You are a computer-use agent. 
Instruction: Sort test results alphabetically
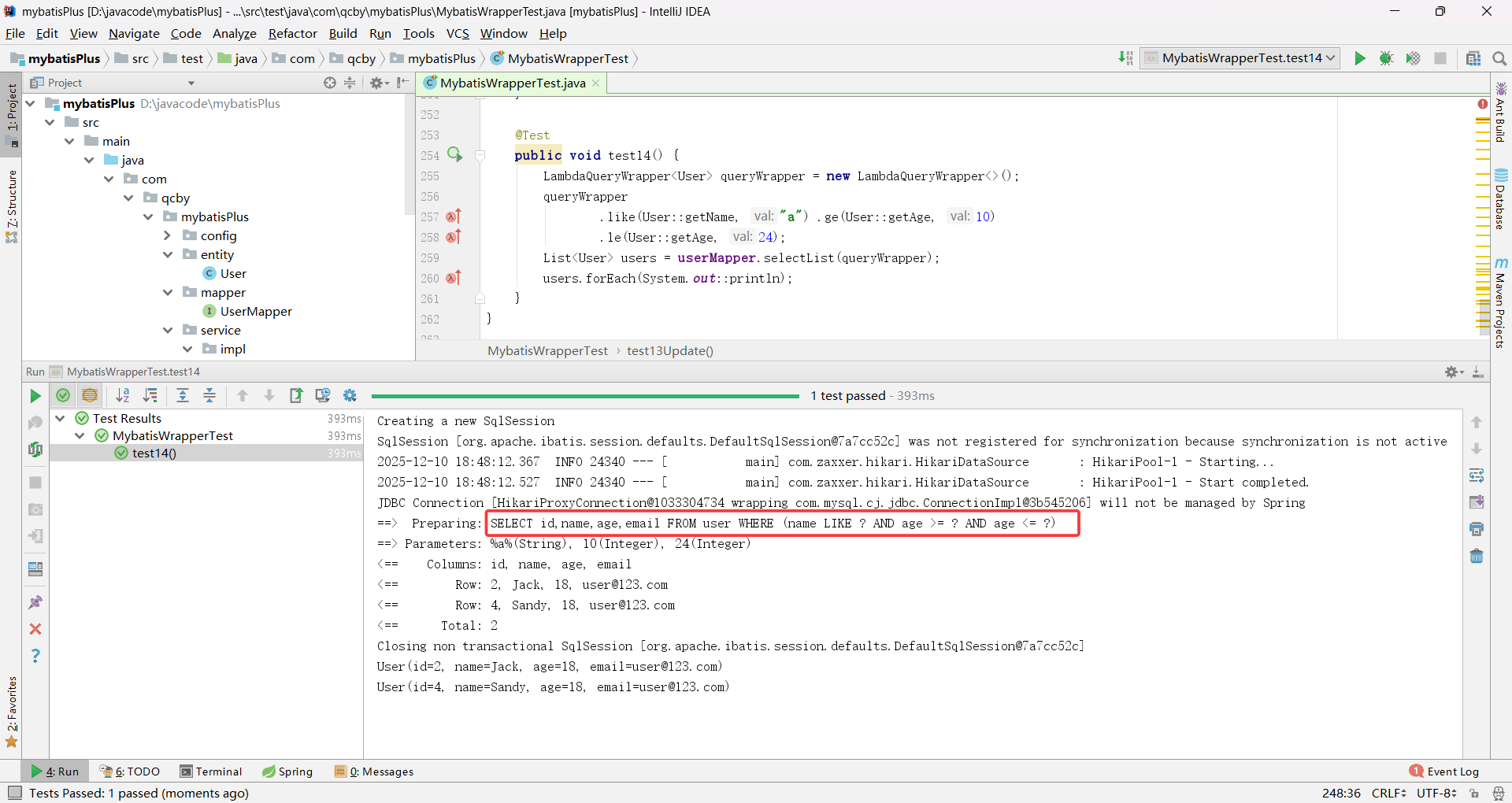(123, 396)
